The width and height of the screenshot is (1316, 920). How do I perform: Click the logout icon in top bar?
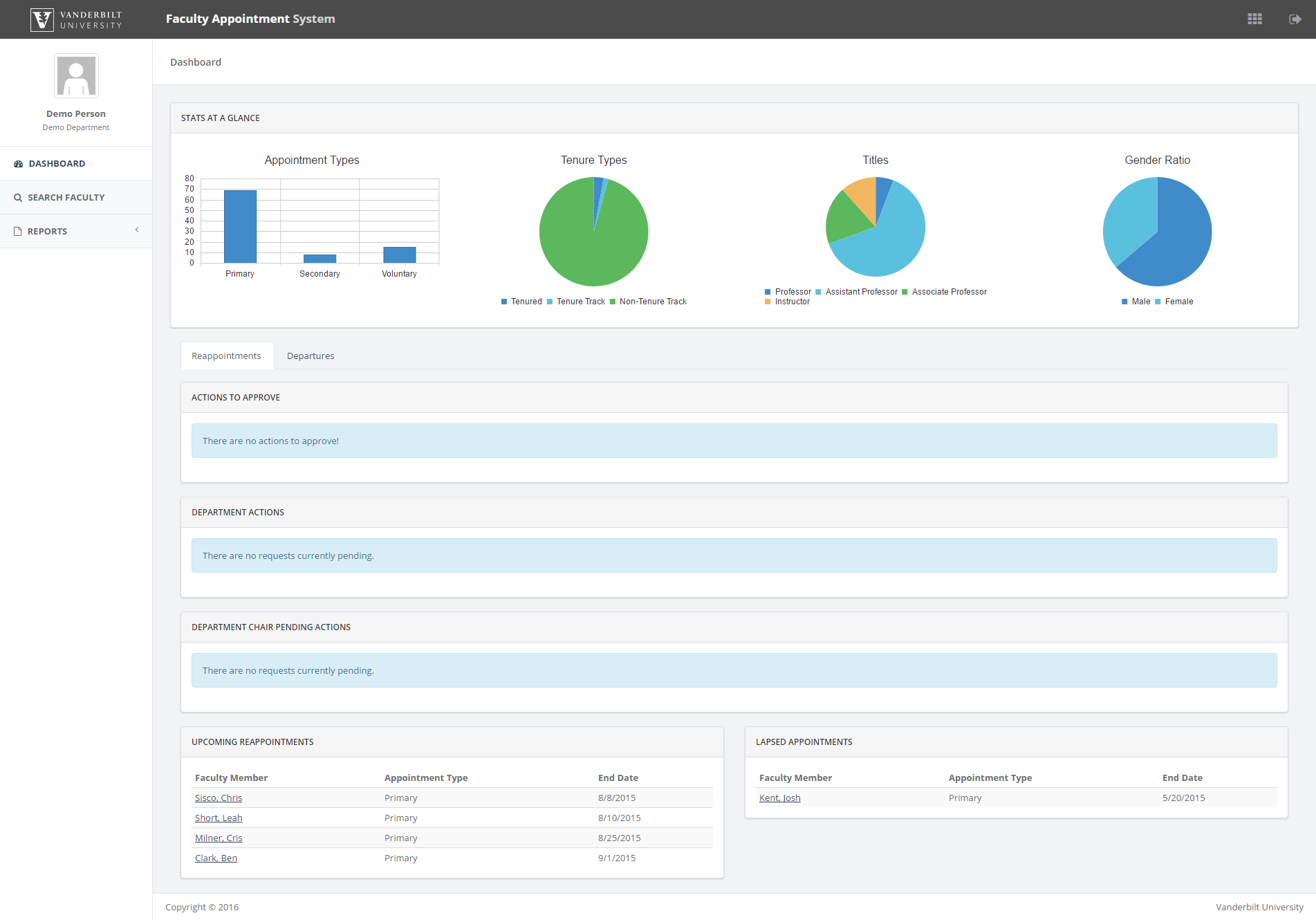click(1295, 19)
